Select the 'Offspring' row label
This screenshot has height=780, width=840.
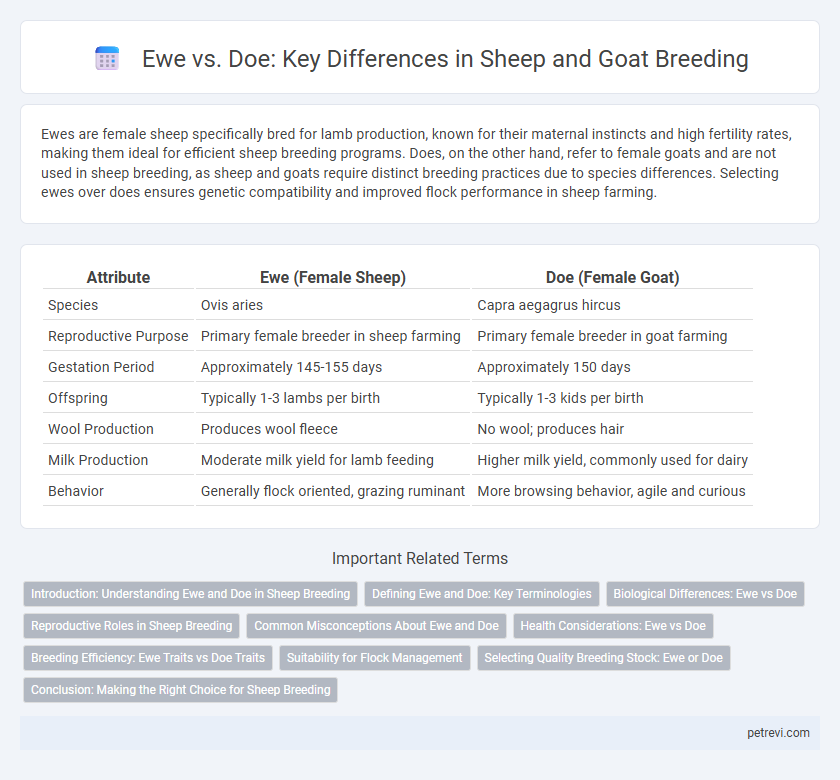[78, 398]
